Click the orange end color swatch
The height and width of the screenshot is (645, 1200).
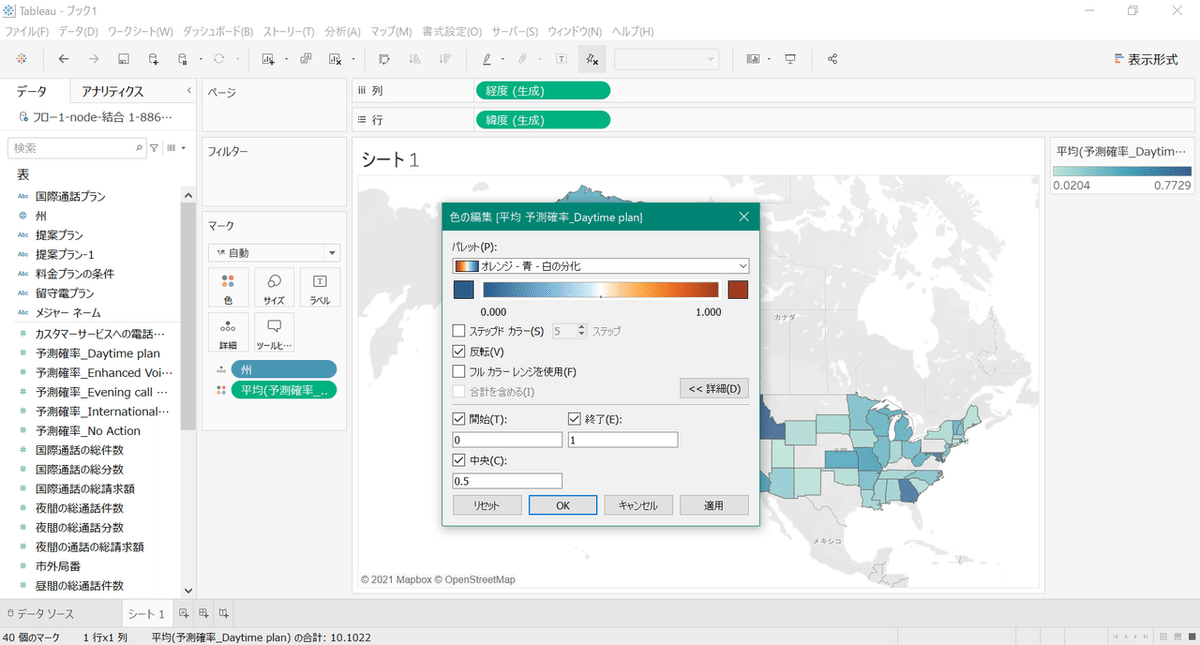pos(738,290)
